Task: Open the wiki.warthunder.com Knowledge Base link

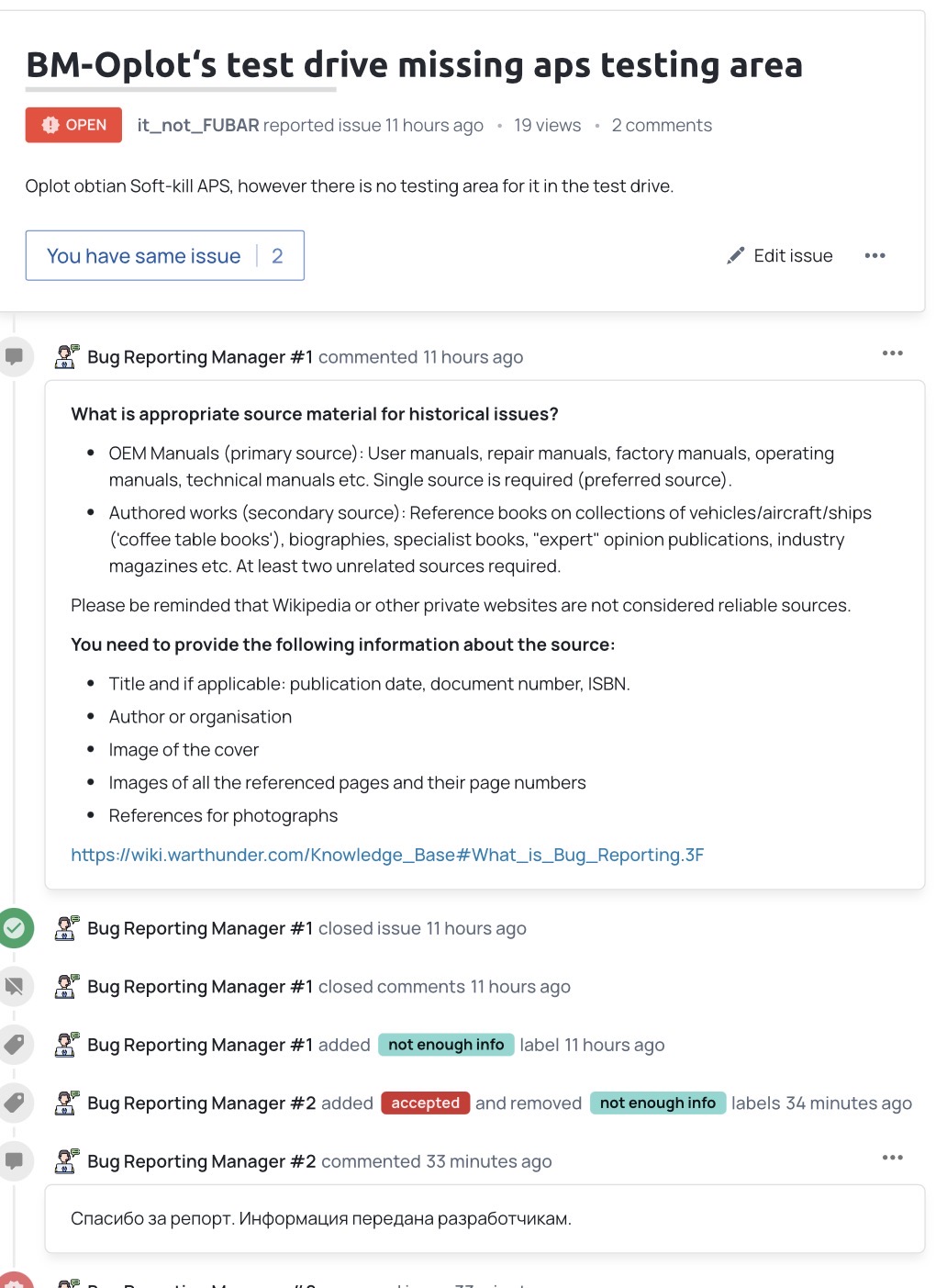Action: point(387,855)
